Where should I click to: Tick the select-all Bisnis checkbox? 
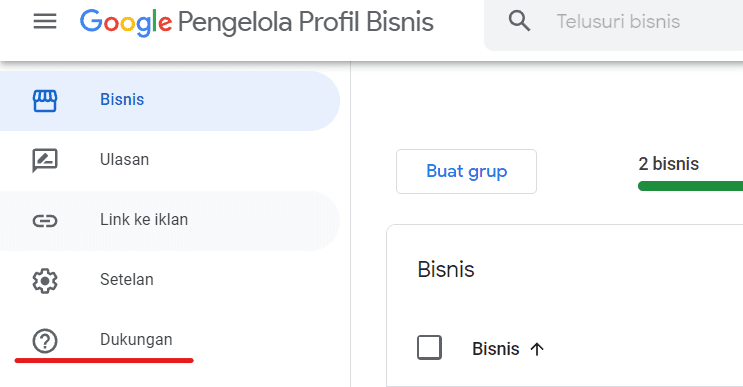coord(429,348)
